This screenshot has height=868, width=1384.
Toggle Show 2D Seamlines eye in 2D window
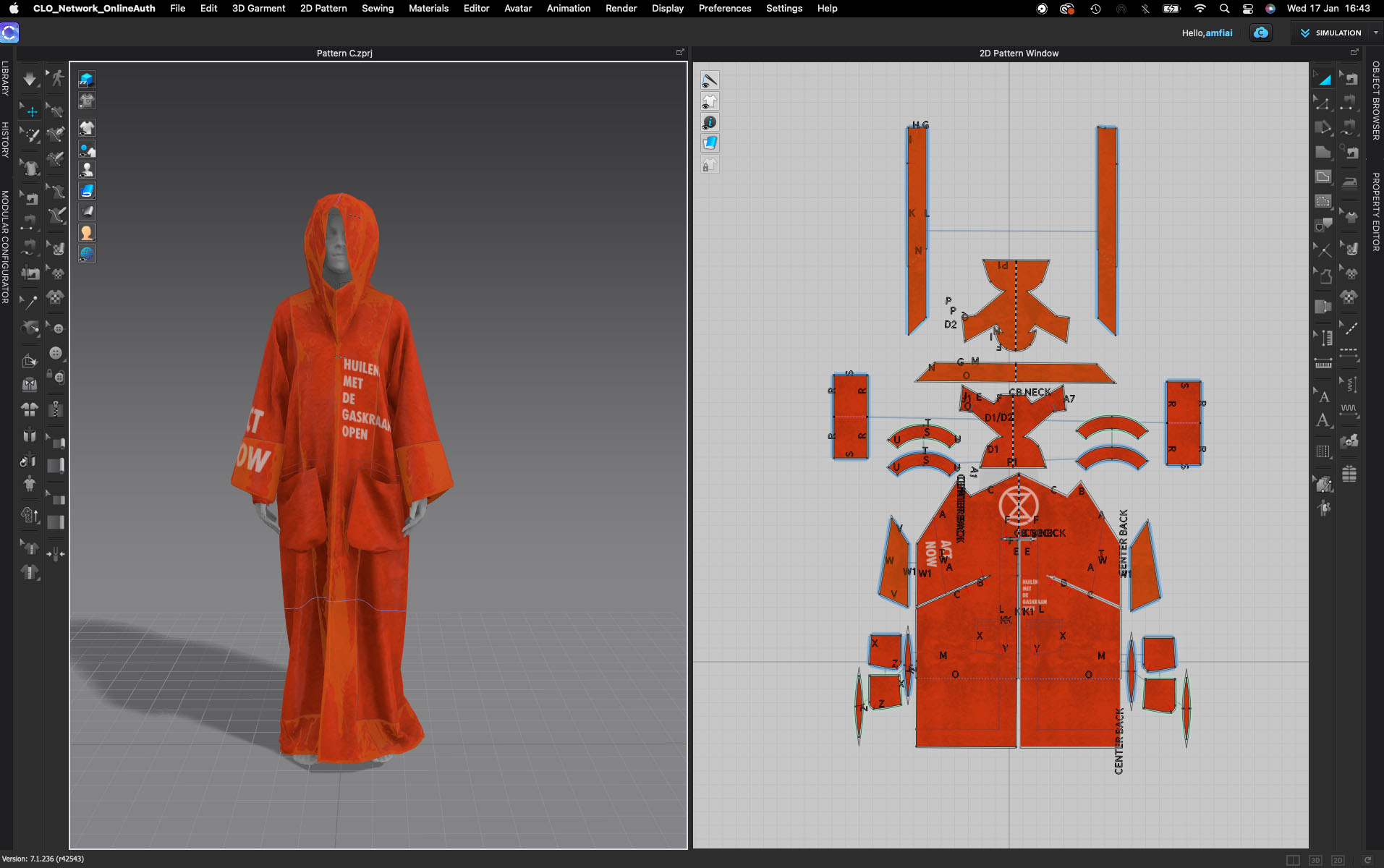tap(710, 80)
